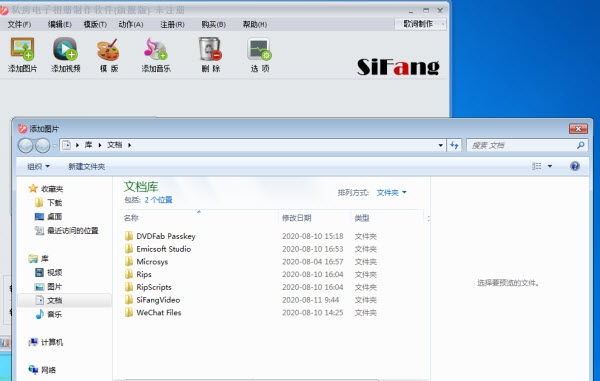Select 桌面 in the navigation pane
The width and height of the screenshot is (600, 381).
coord(54,217)
